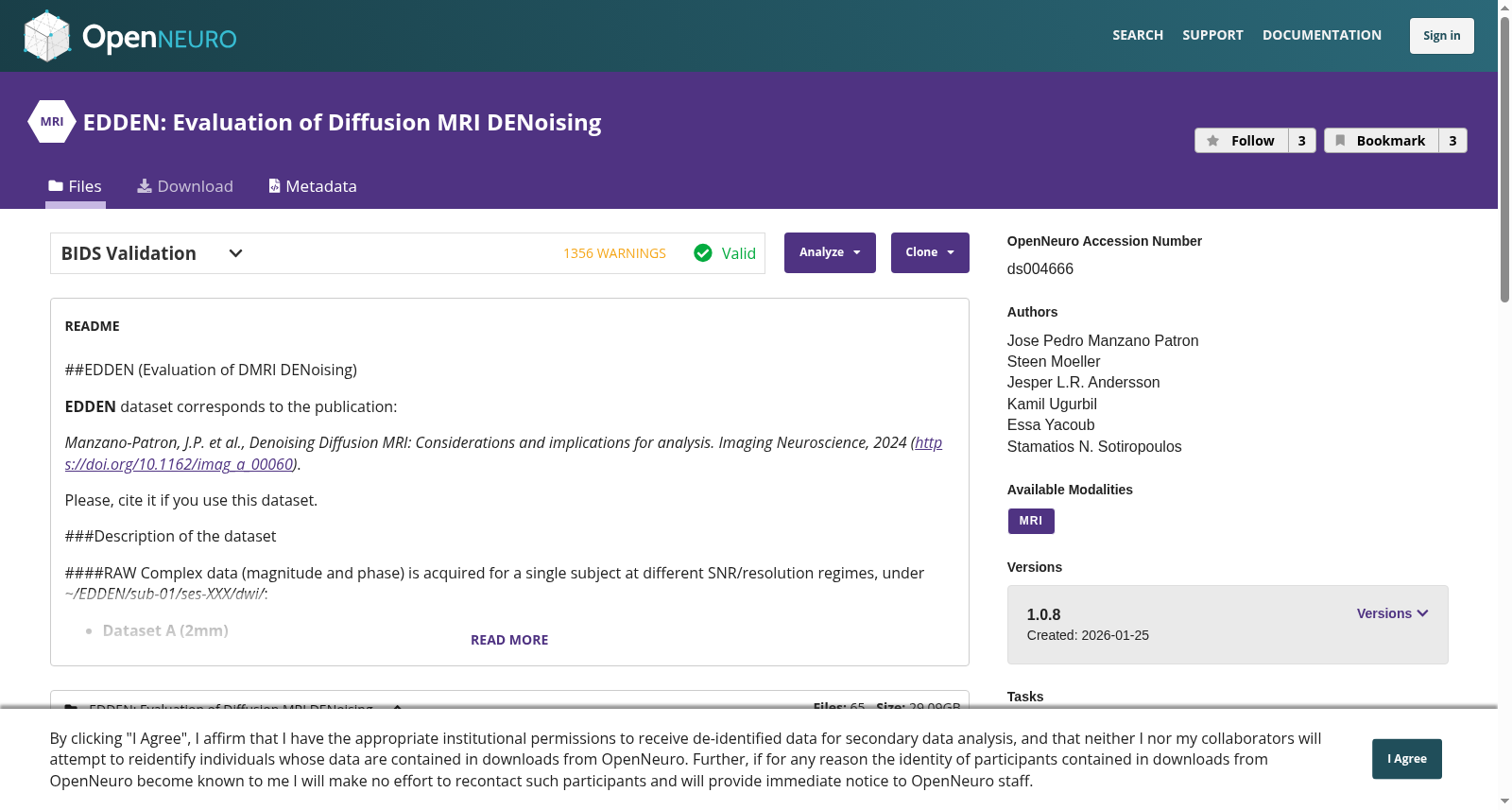Open the Clone dropdown

[930, 252]
